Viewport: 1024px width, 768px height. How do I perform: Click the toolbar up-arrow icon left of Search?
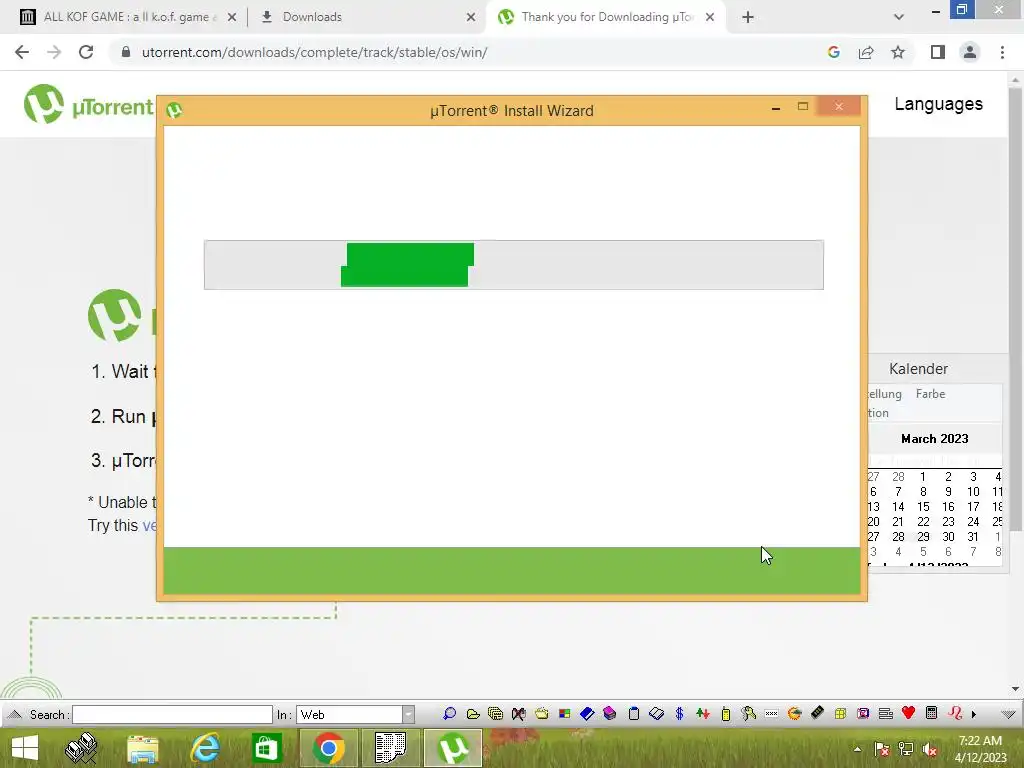point(14,714)
